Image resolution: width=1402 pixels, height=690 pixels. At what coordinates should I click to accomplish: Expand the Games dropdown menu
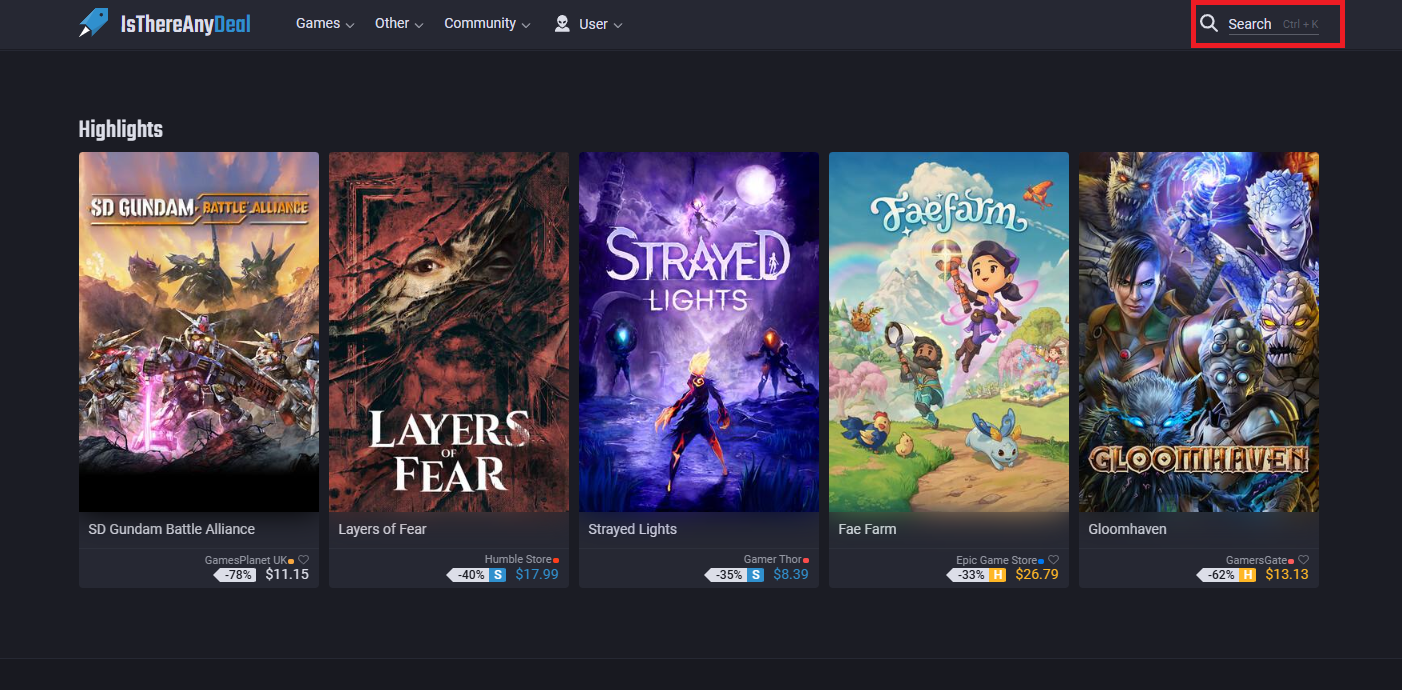[x=325, y=23]
